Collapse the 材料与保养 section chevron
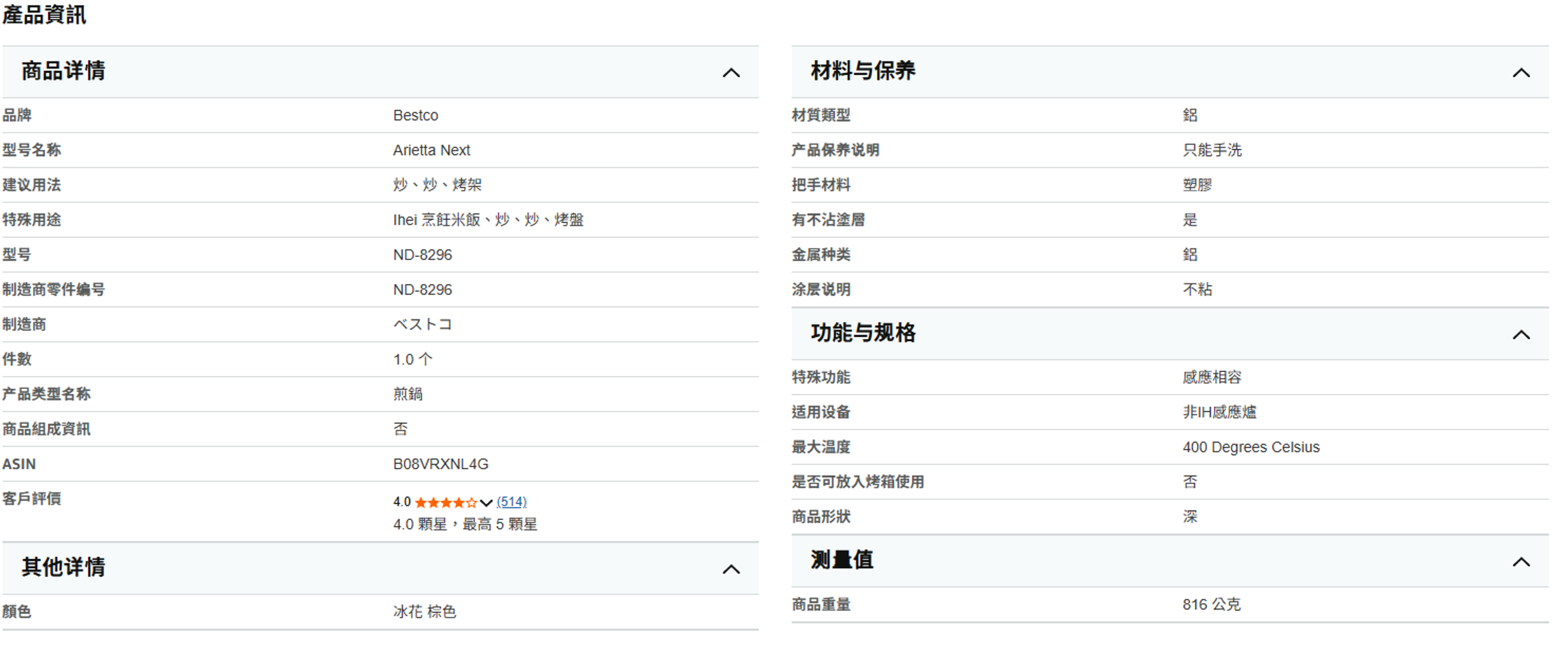Image resolution: width=1568 pixels, height=654 pixels. [x=1521, y=73]
